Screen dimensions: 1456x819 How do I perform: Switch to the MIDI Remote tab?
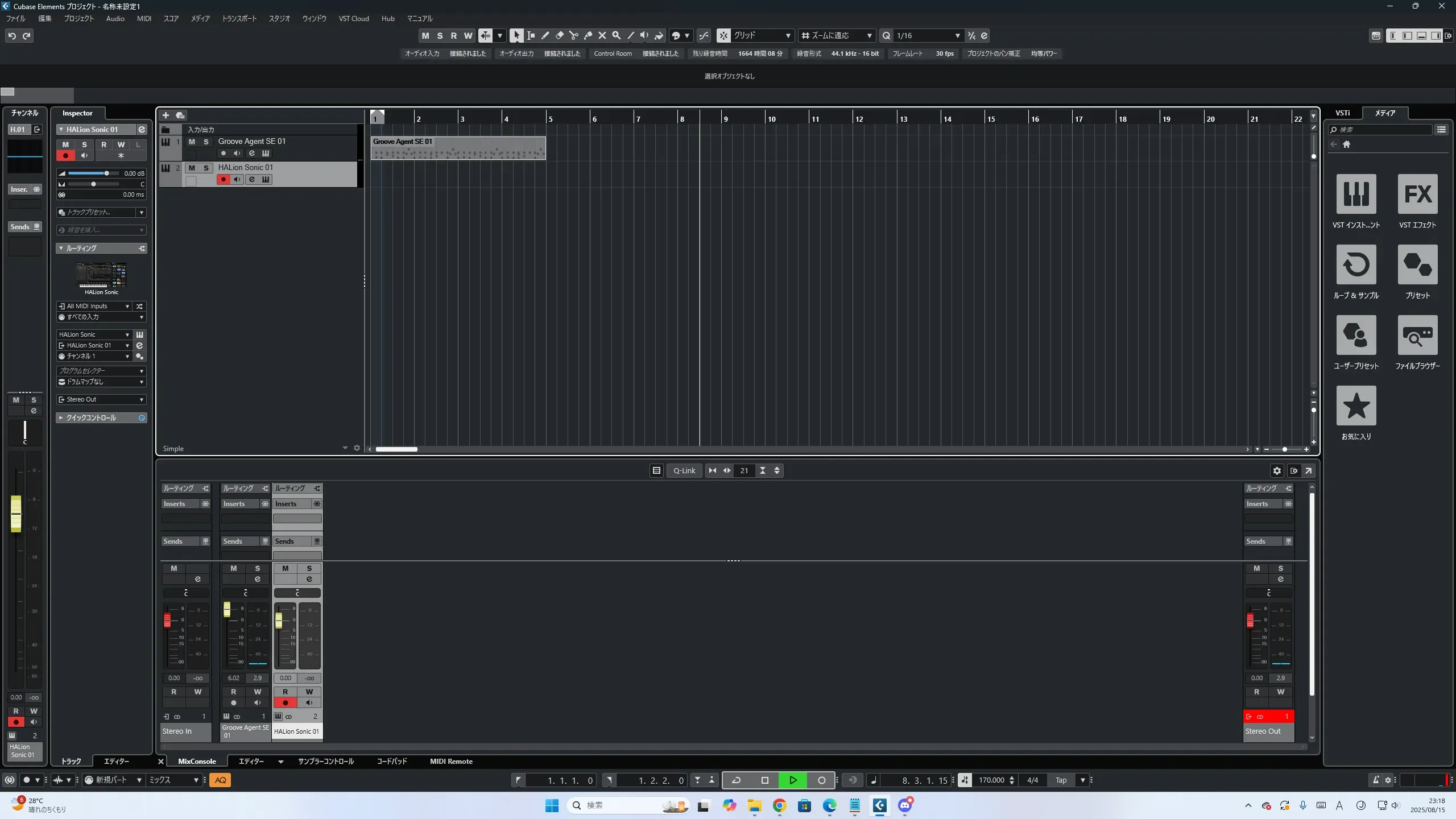click(x=451, y=762)
